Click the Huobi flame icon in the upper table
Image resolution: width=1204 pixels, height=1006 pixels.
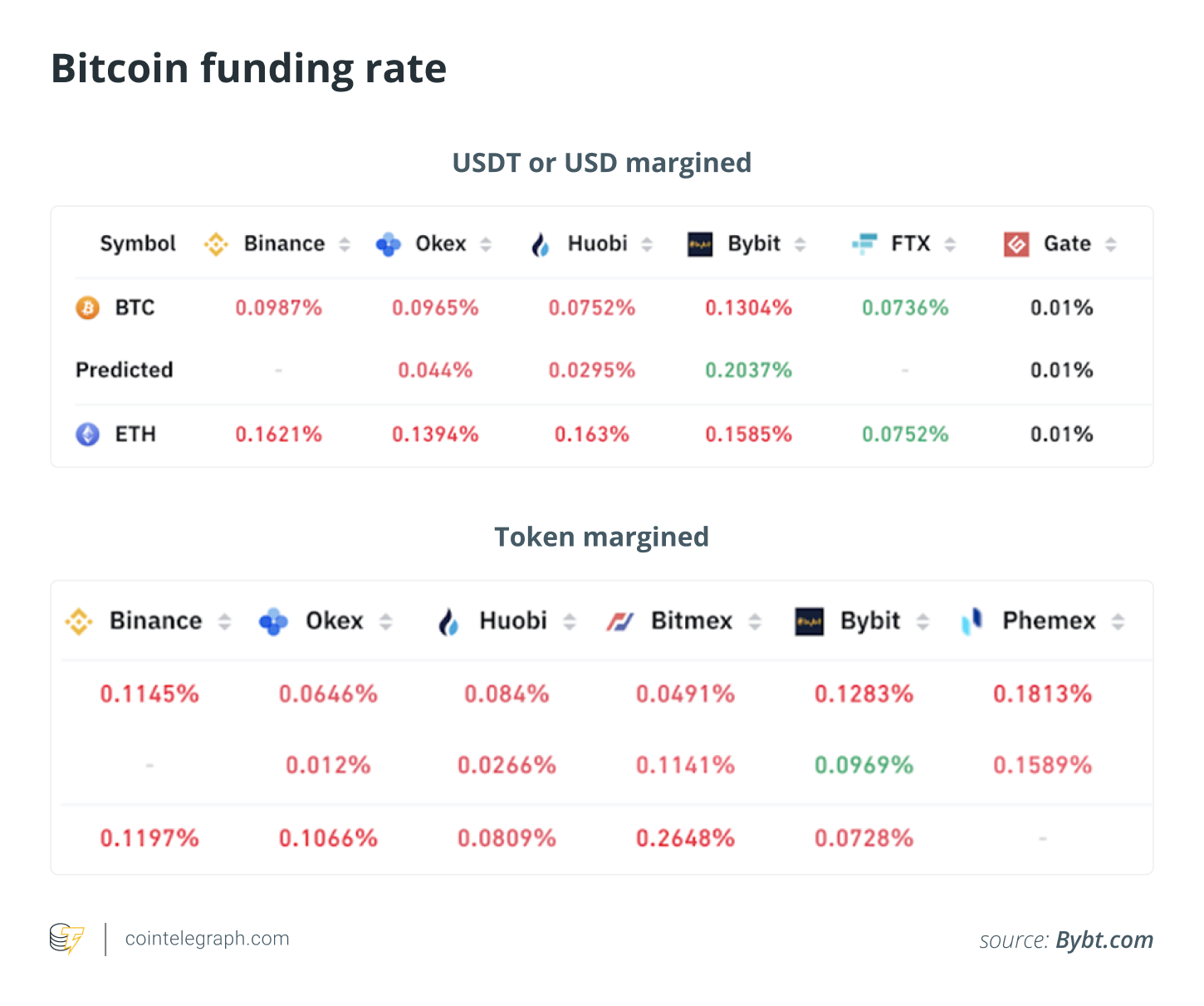pos(541,244)
